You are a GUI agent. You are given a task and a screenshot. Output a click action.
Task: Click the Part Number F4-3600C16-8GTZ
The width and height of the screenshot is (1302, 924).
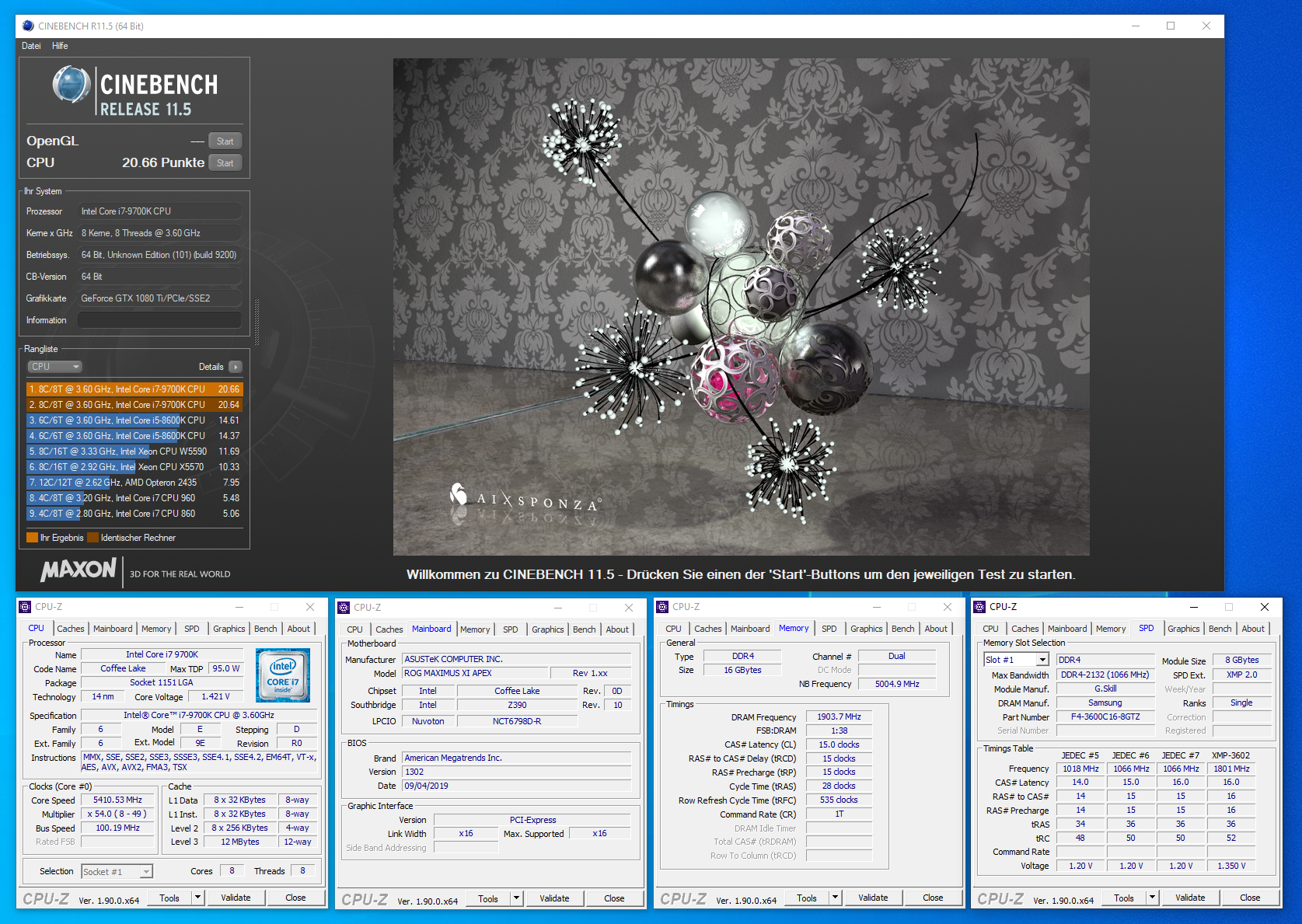coord(1105,717)
